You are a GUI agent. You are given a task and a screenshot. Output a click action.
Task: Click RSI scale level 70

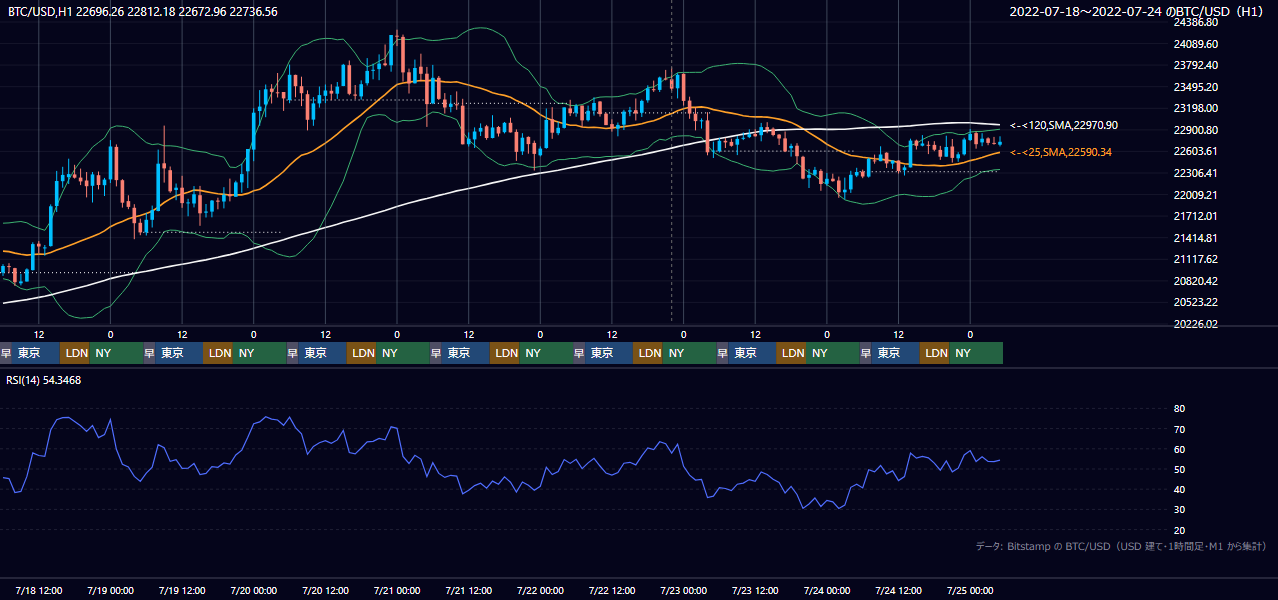coord(1179,429)
